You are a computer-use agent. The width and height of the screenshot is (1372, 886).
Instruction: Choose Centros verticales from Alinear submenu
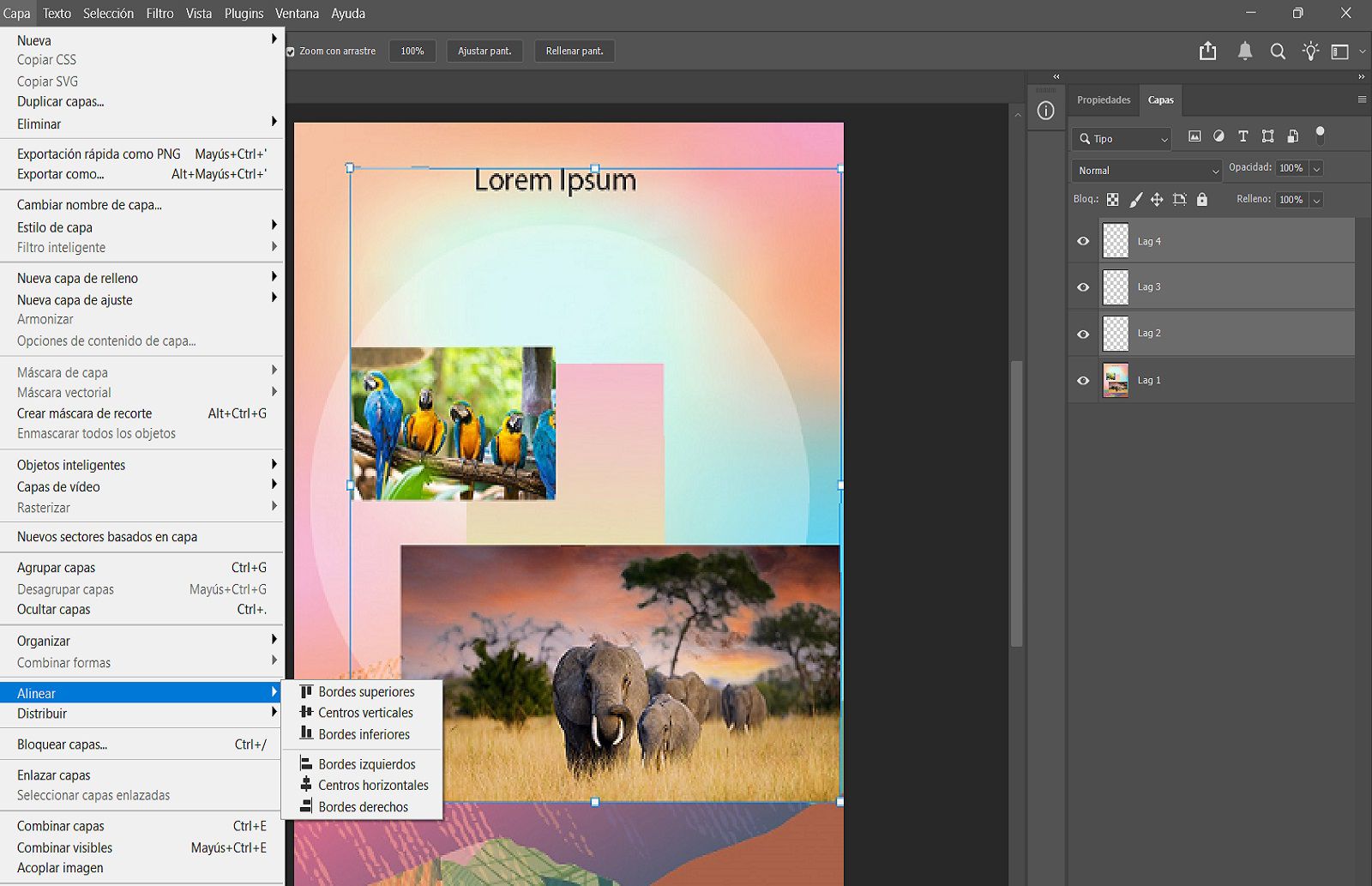pyautogui.click(x=364, y=712)
